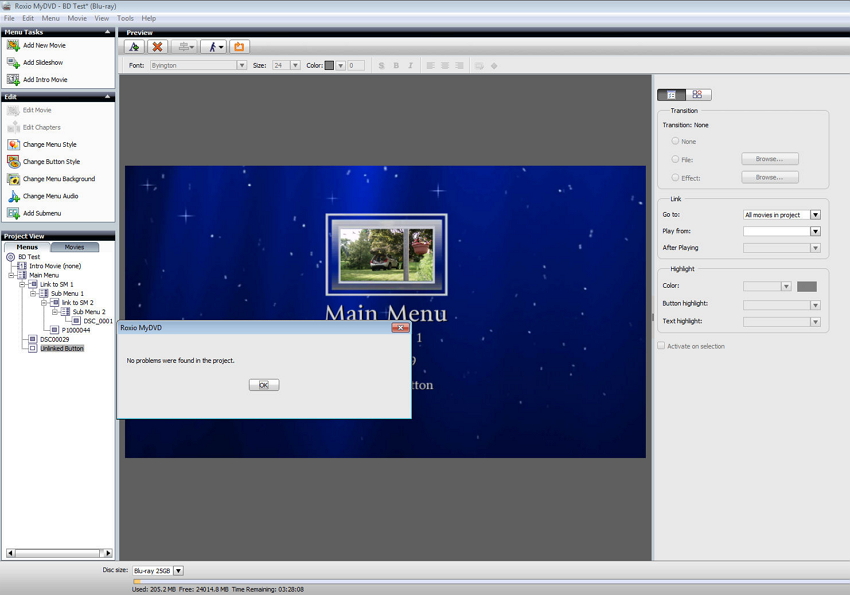Open the Disc size dropdown
This screenshot has height=595, width=850.
(x=178, y=571)
